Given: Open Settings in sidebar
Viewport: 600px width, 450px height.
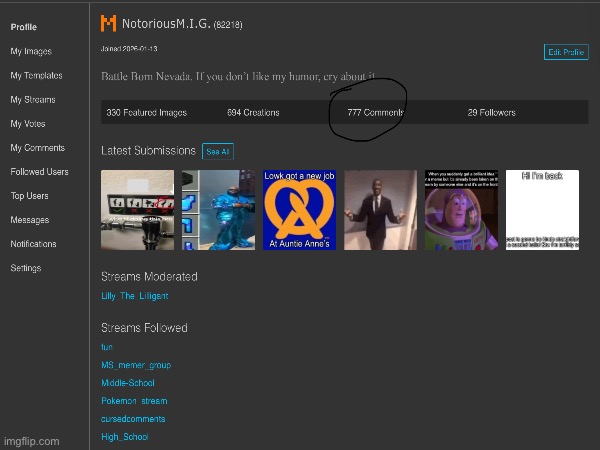Looking at the screenshot, I should pyautogui.click(x=26, y=268).
